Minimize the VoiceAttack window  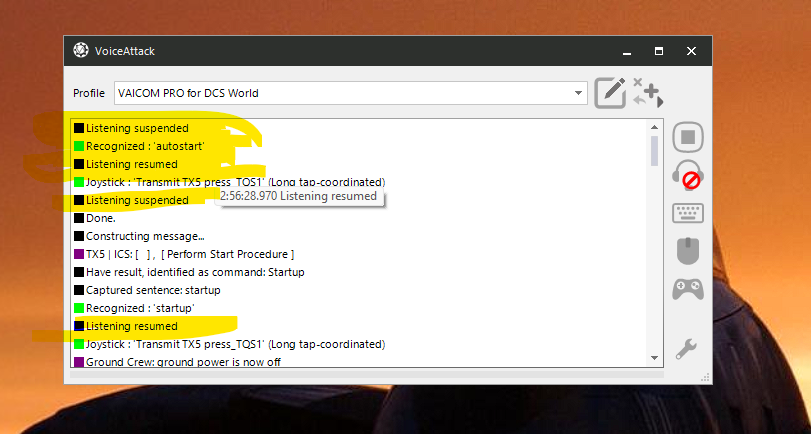tap(627, 51)
